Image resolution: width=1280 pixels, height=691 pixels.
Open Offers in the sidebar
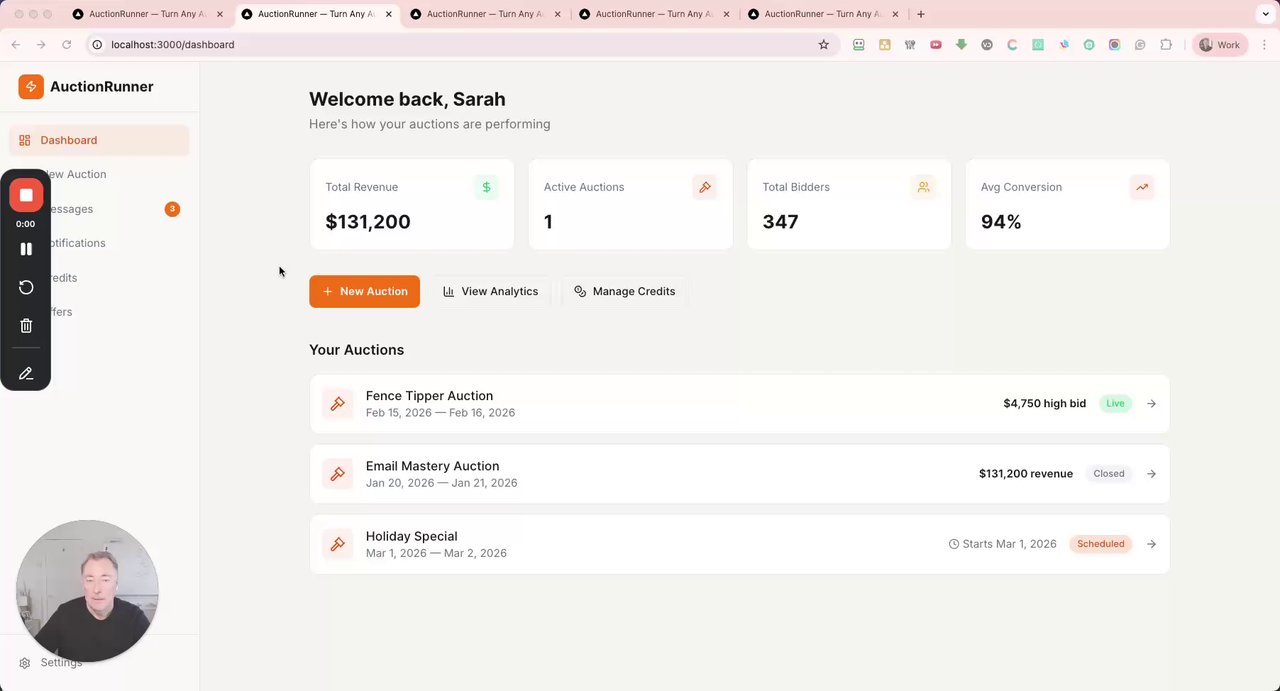click(99, 312)
